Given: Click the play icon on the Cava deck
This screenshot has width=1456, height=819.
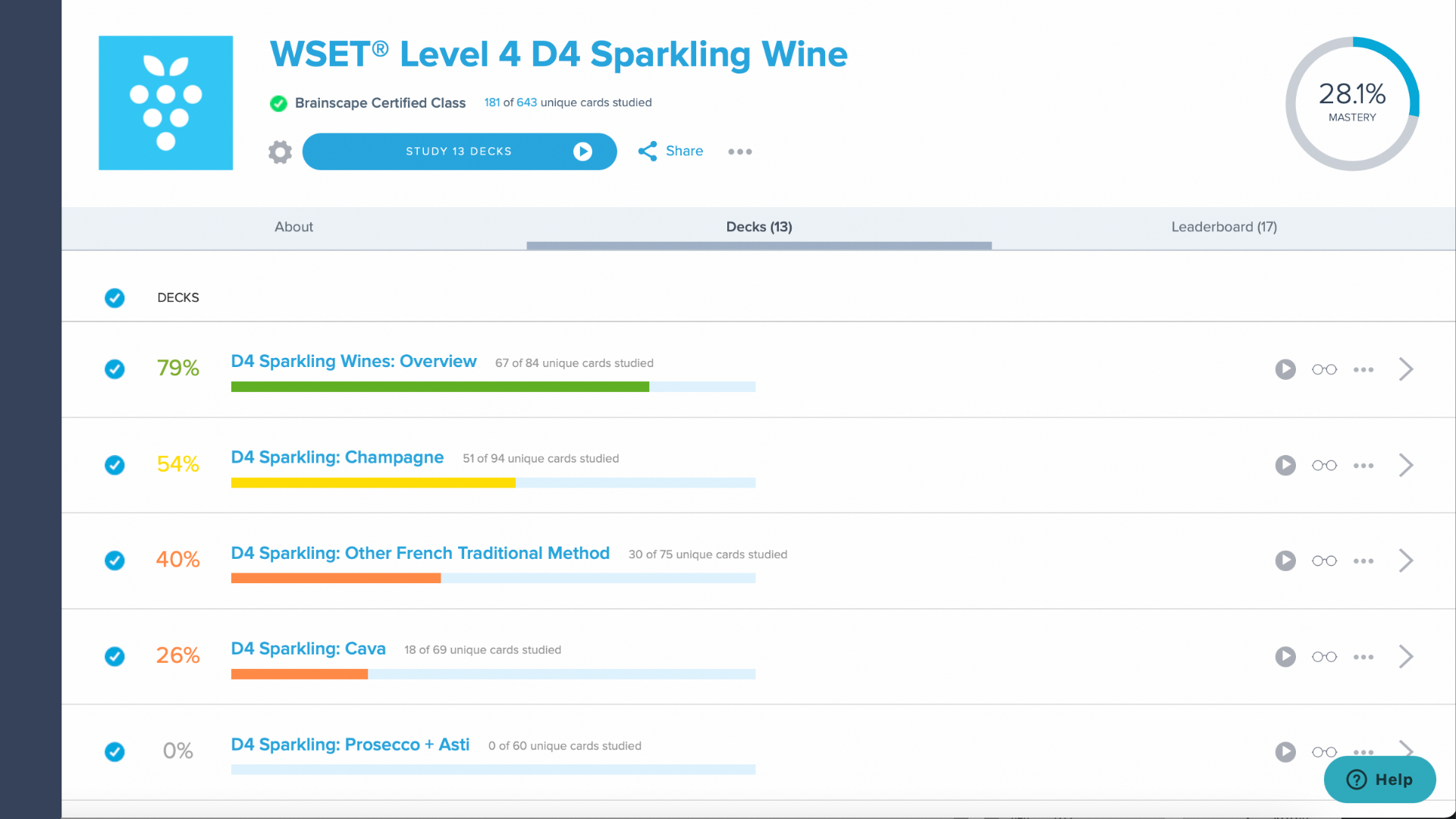Looking at the screenshot, I should 1285,657.
